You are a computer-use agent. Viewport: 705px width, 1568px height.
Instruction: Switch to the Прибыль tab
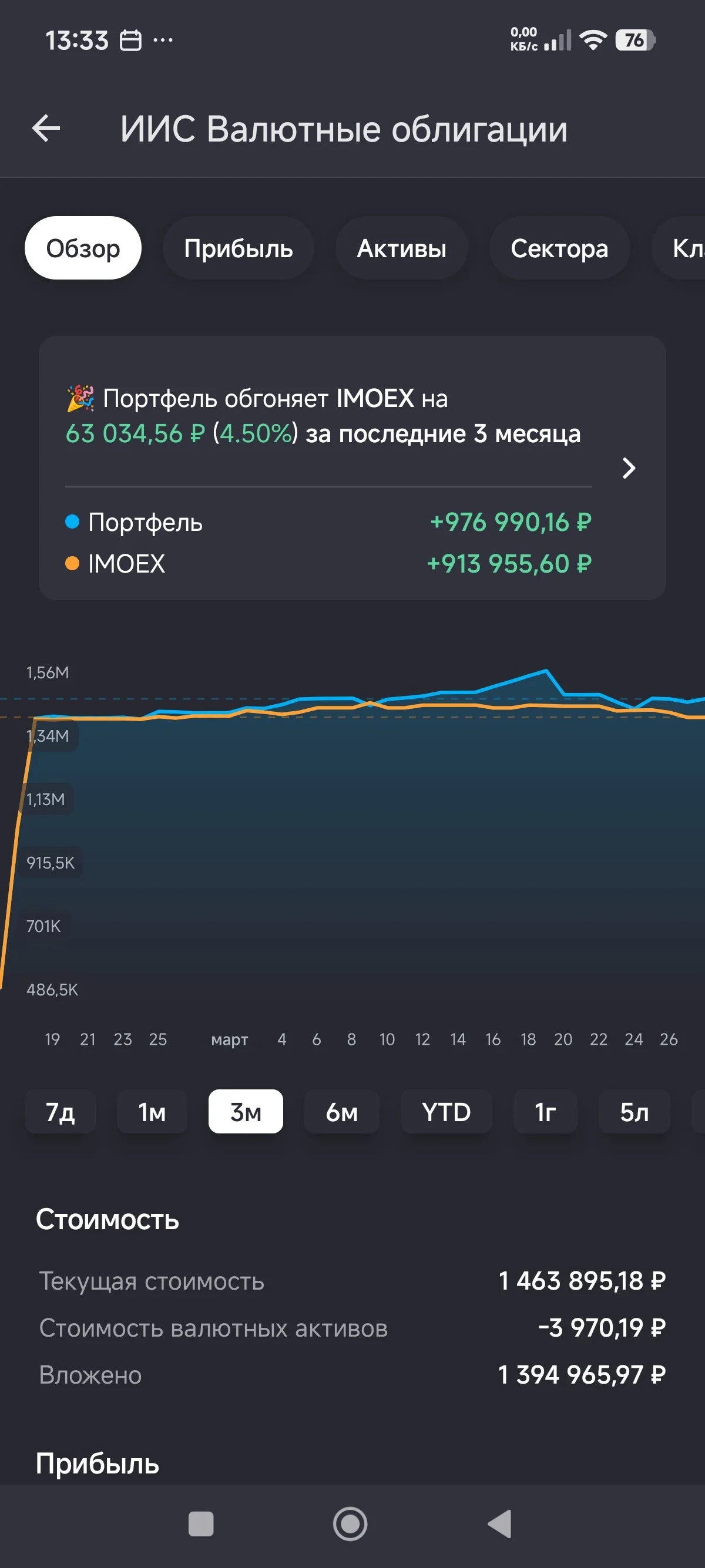pyautogui.click(x=238, y=248)
